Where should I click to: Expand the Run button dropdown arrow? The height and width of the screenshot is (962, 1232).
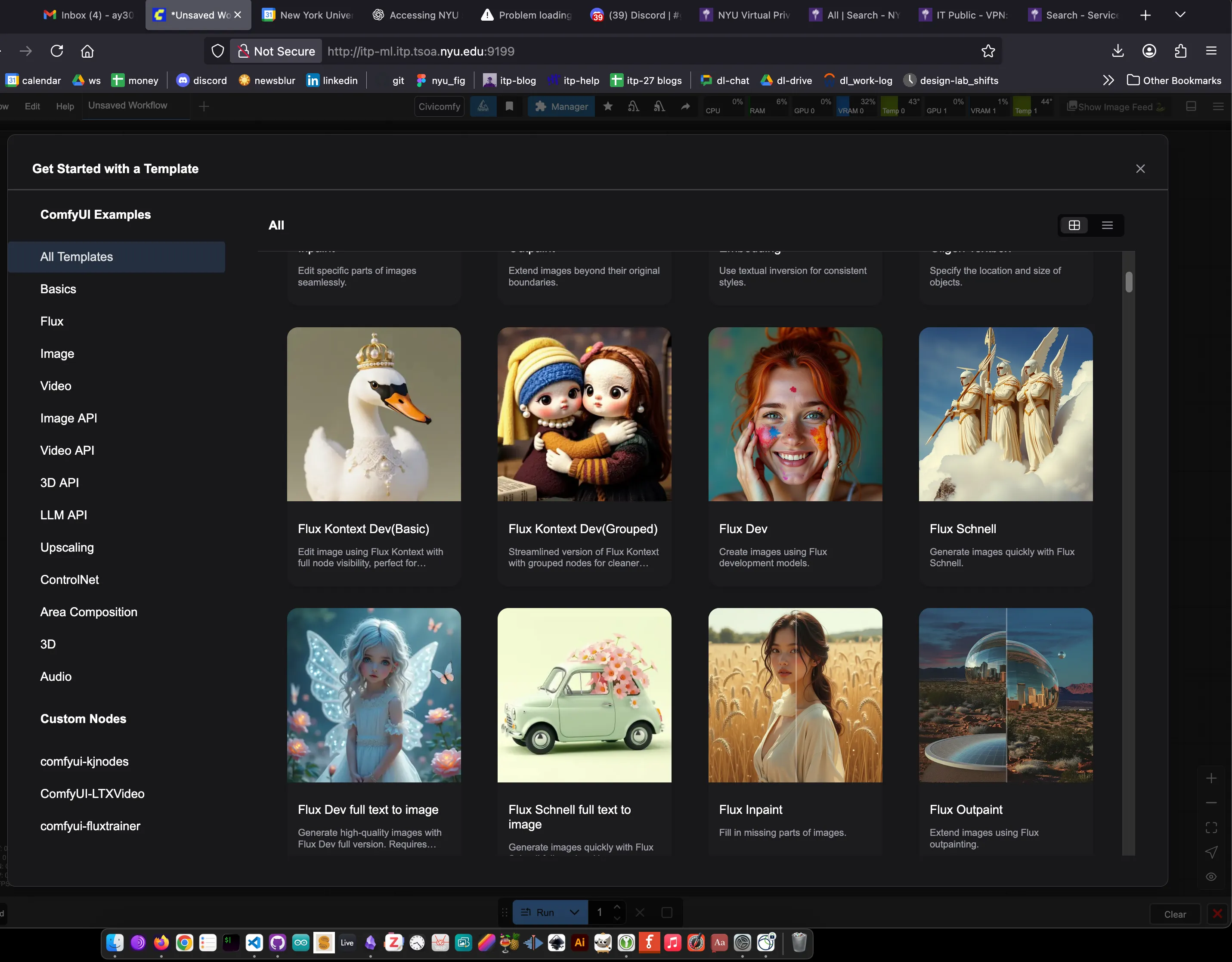pos(574,912)
